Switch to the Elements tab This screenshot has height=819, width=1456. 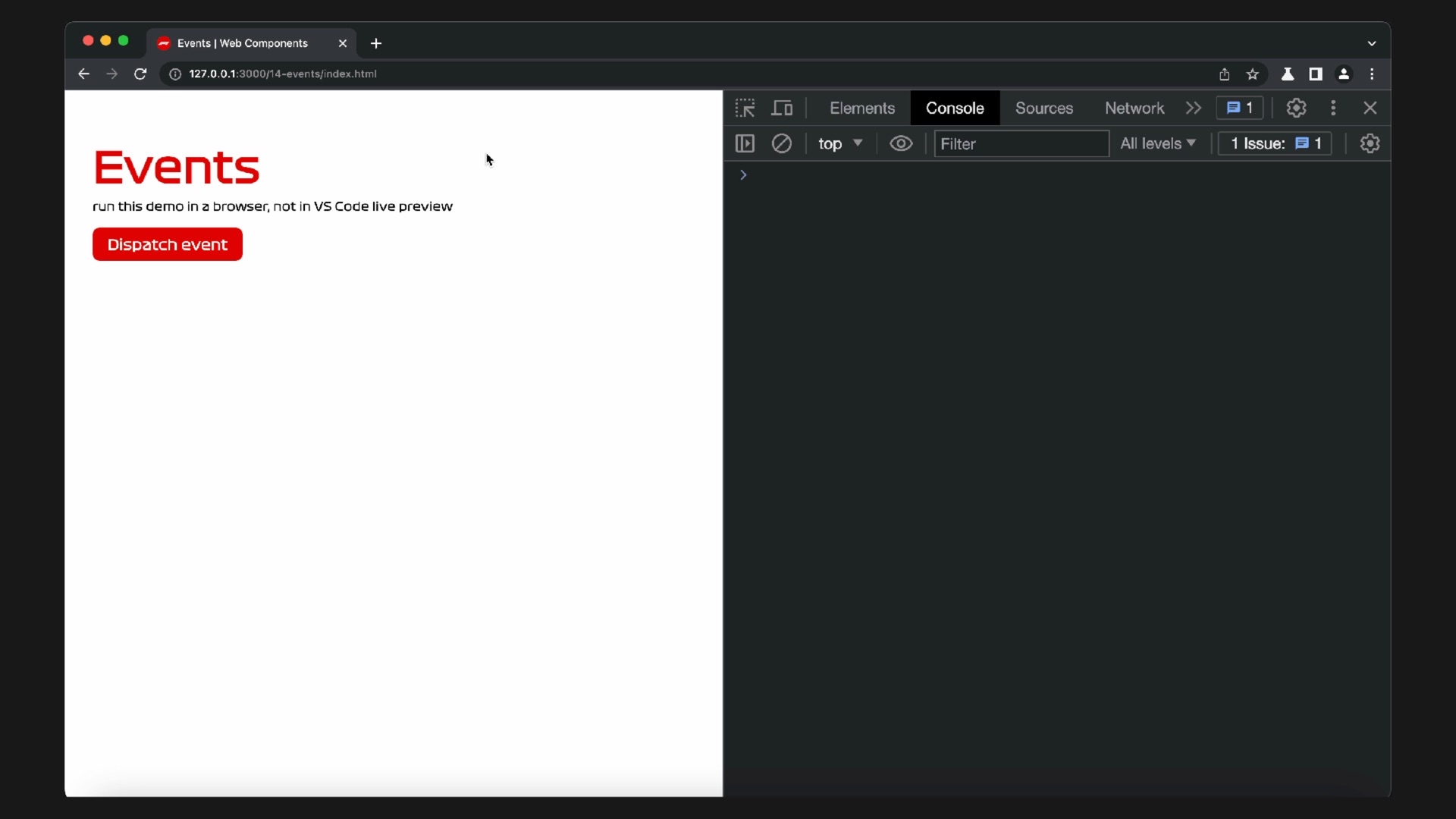[862, 108]
